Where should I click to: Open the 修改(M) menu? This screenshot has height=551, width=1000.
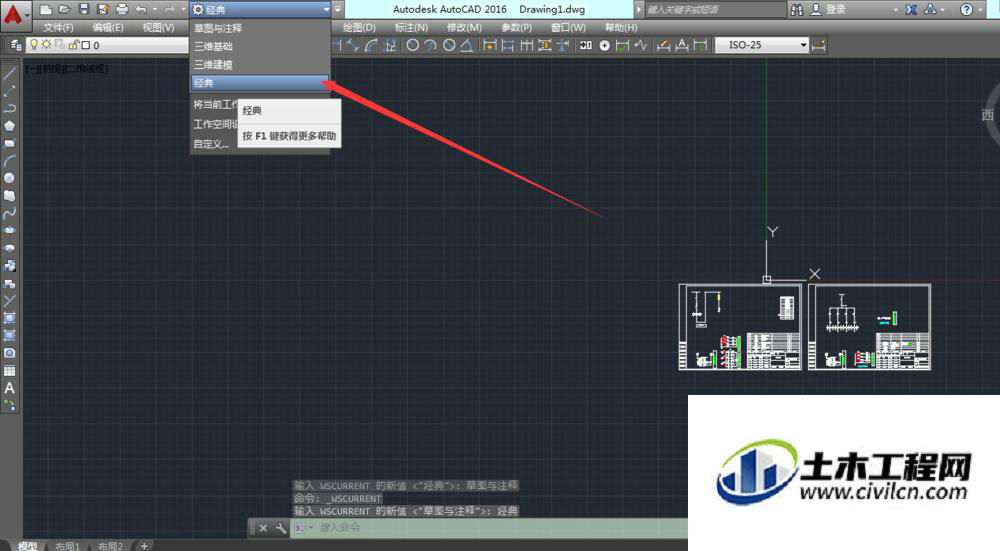[464, 27]
